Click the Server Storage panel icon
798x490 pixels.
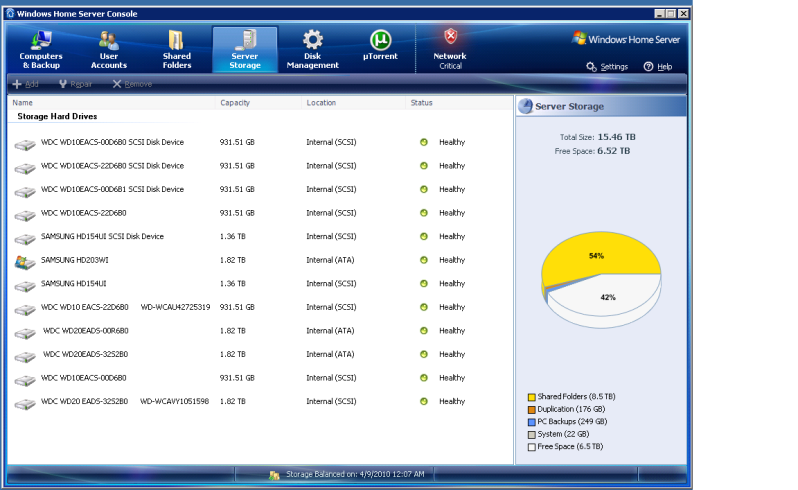coord(526,106)
